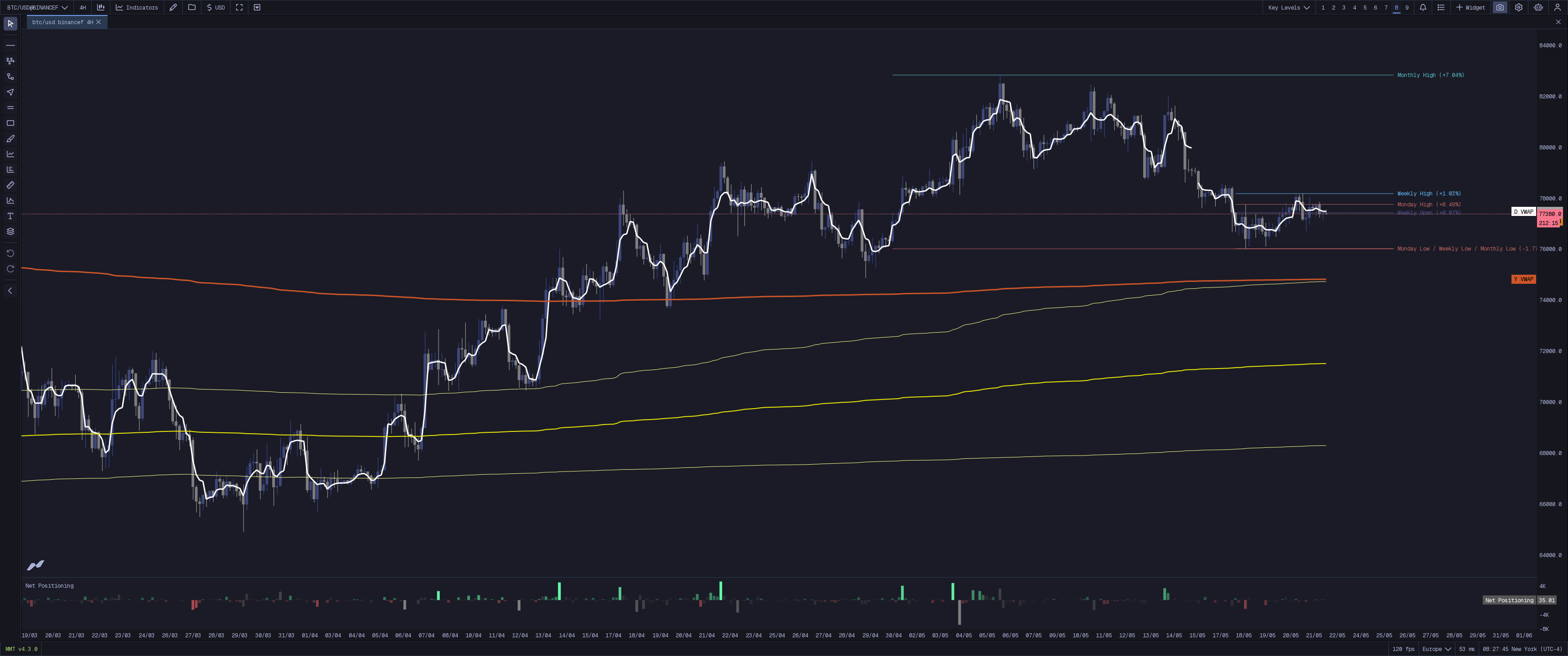Switch the USD currency setting

pyautogui.click(x=216, y=7)
